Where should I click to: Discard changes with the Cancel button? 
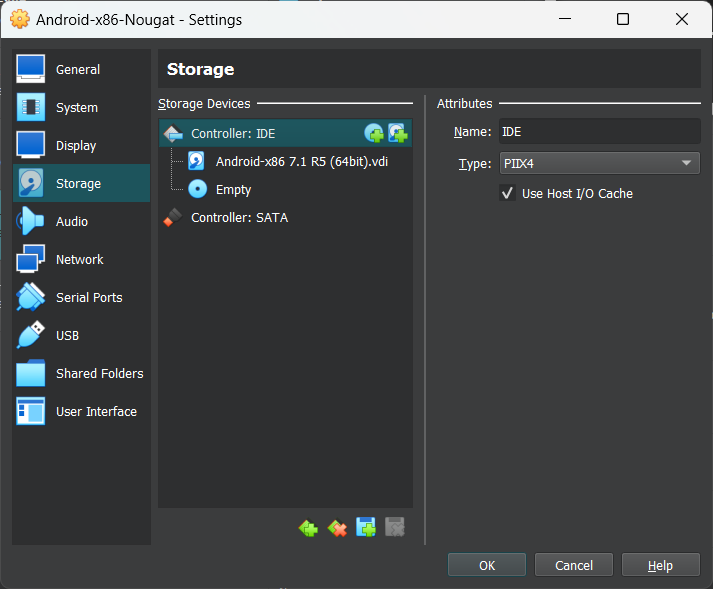574,565
